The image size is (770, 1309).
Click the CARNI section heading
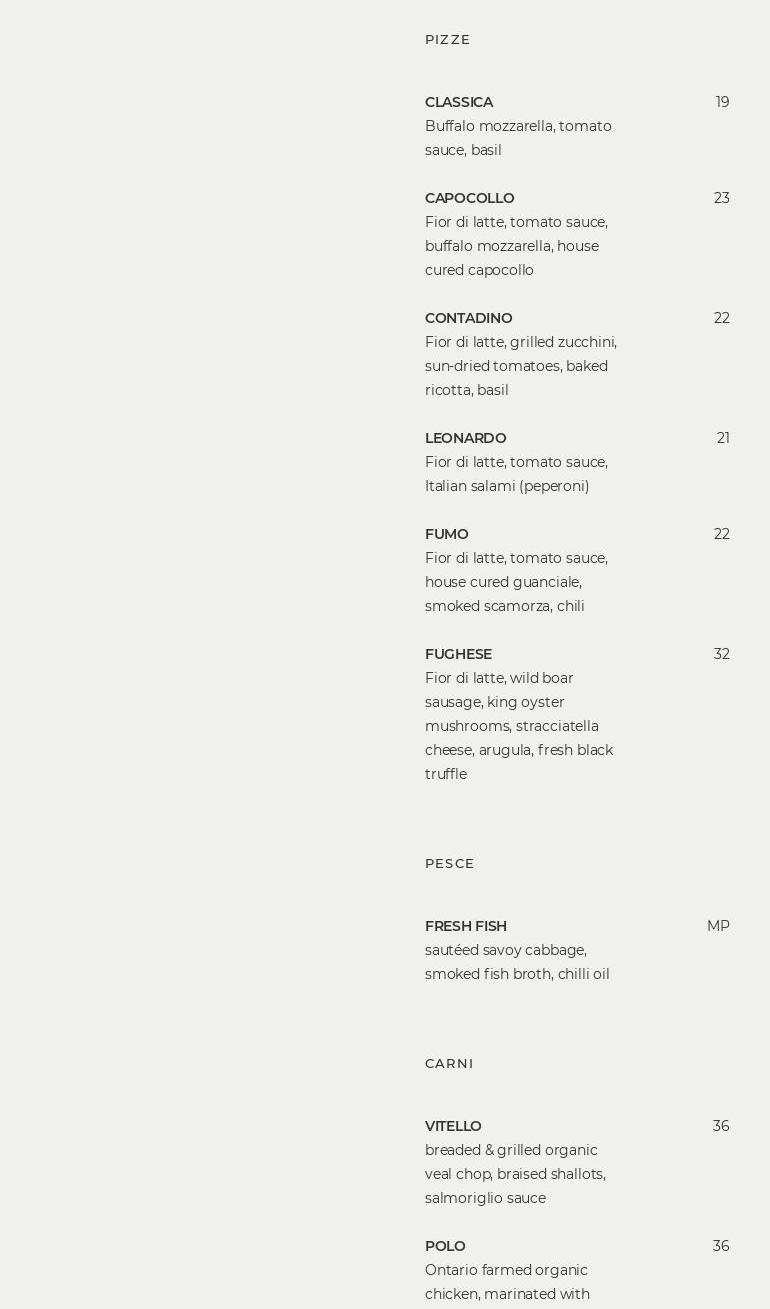[449, 1064]
